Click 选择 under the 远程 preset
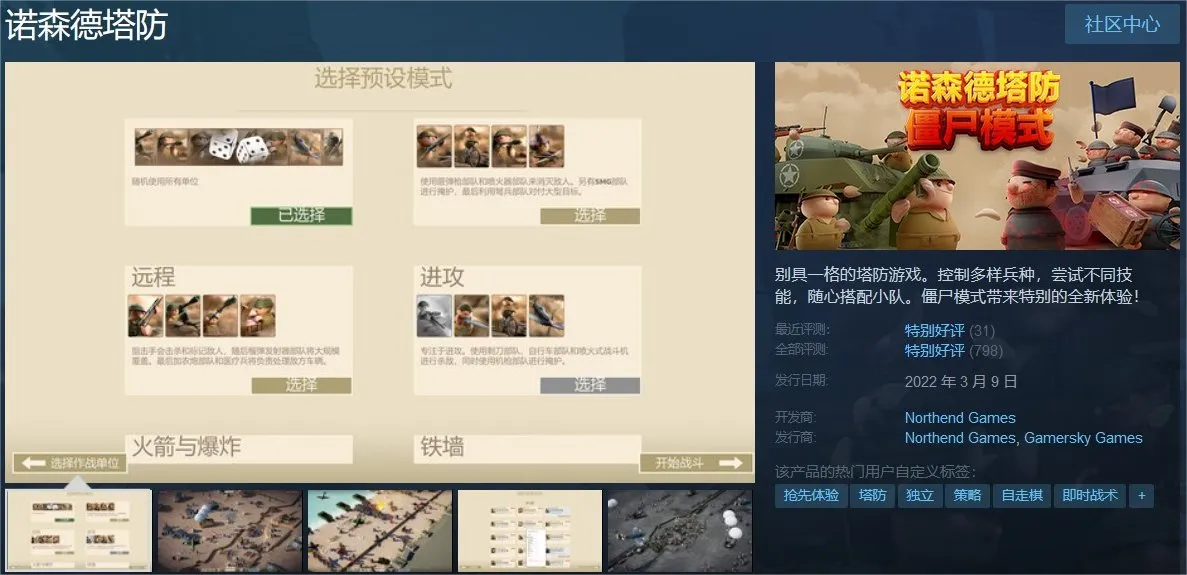Image resolution: width=1187 pixels, height=575 pixels. pos(301,385)
